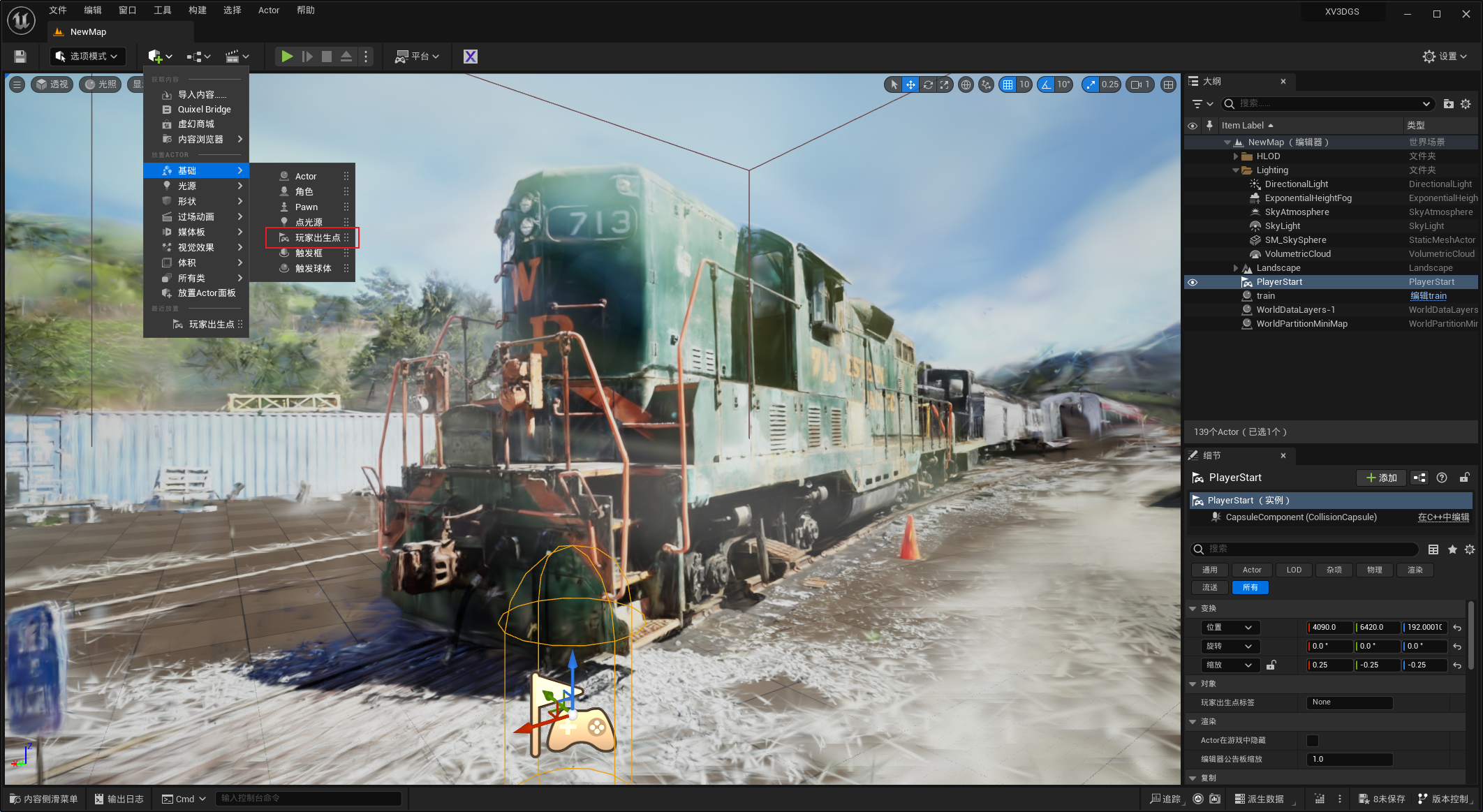
Task: Open the 平台 platforms dropdown
Action: 417,57
